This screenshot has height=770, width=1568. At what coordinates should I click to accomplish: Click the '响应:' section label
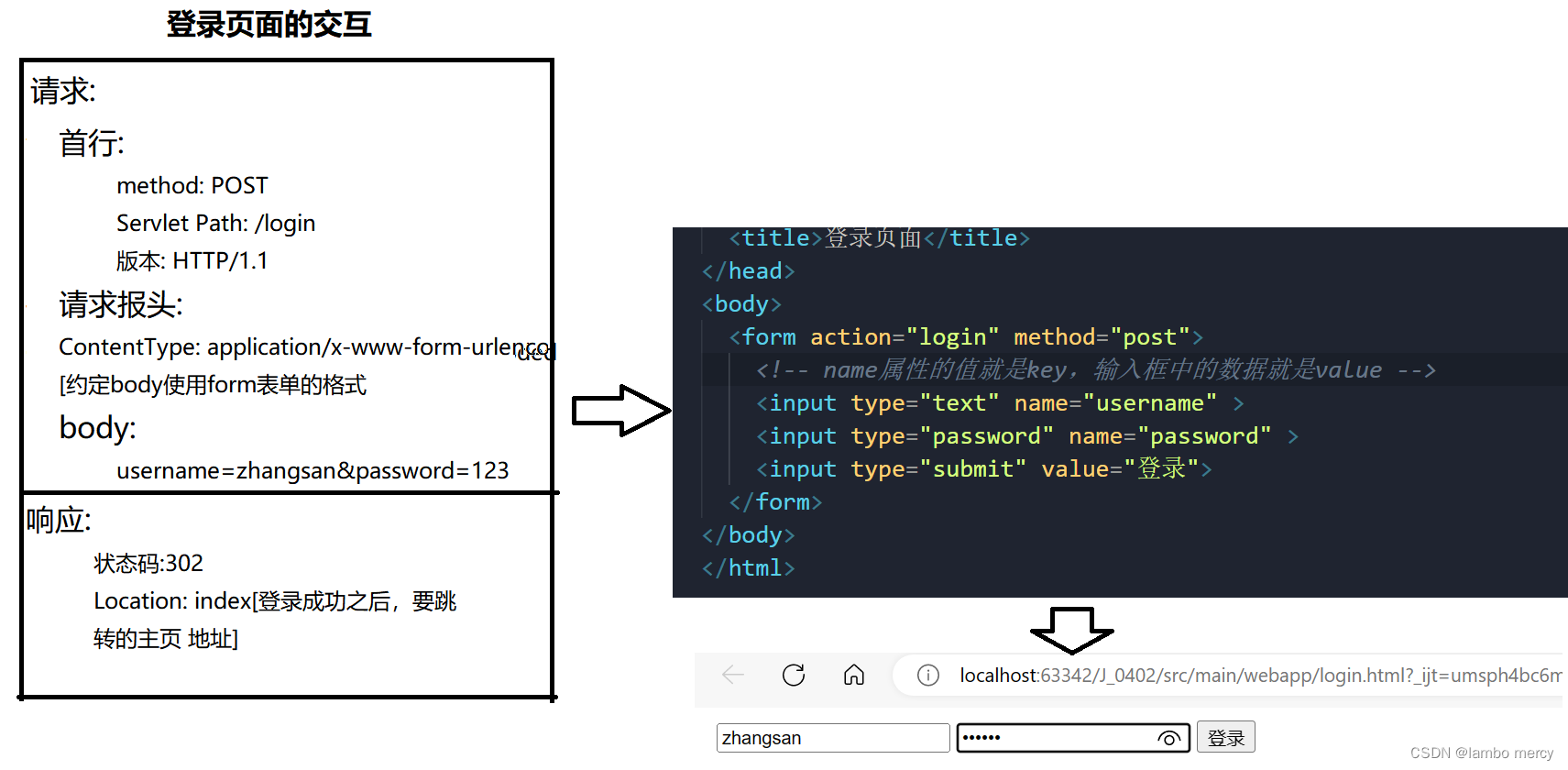tap(59, 521)
